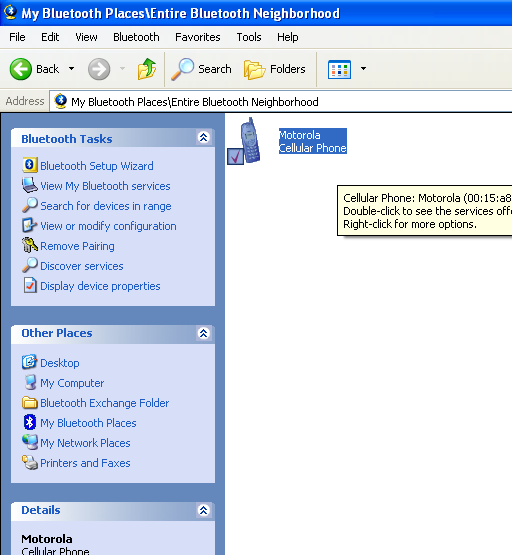
Task: Click the Back button label
Action: pyautogui.click(x=47, y=69)
